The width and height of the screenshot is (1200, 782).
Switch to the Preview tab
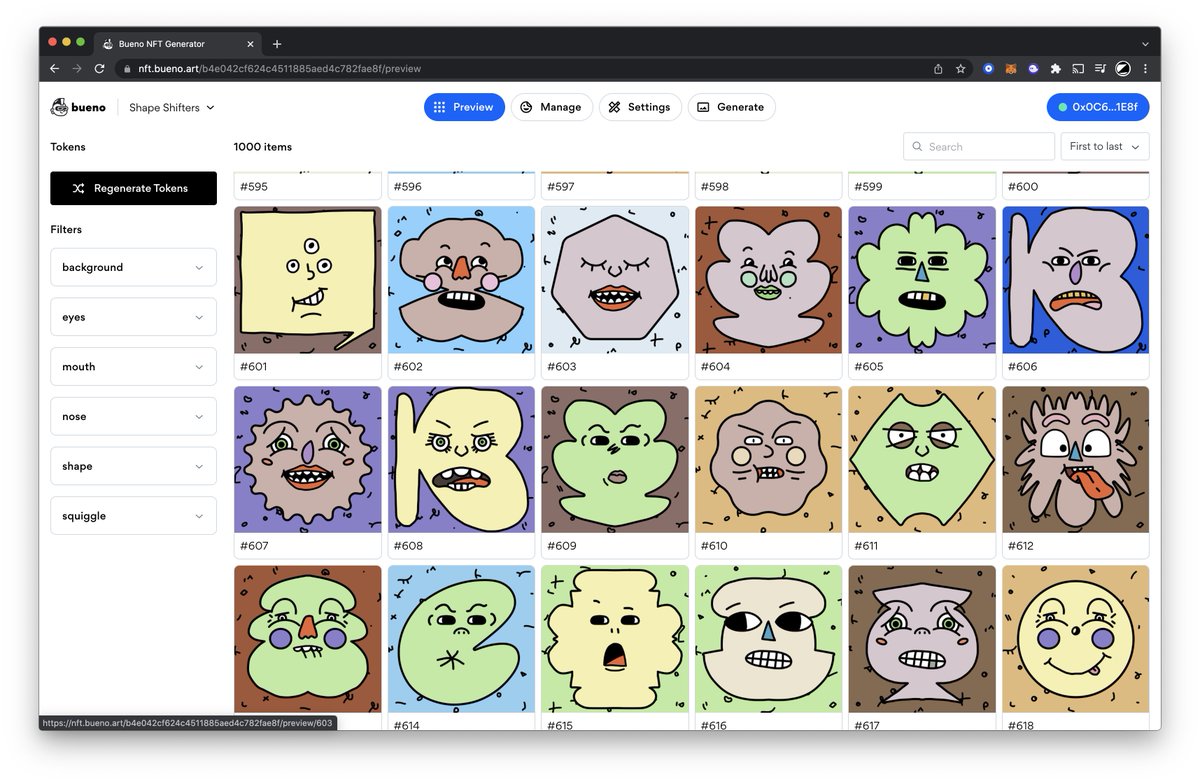464,107
